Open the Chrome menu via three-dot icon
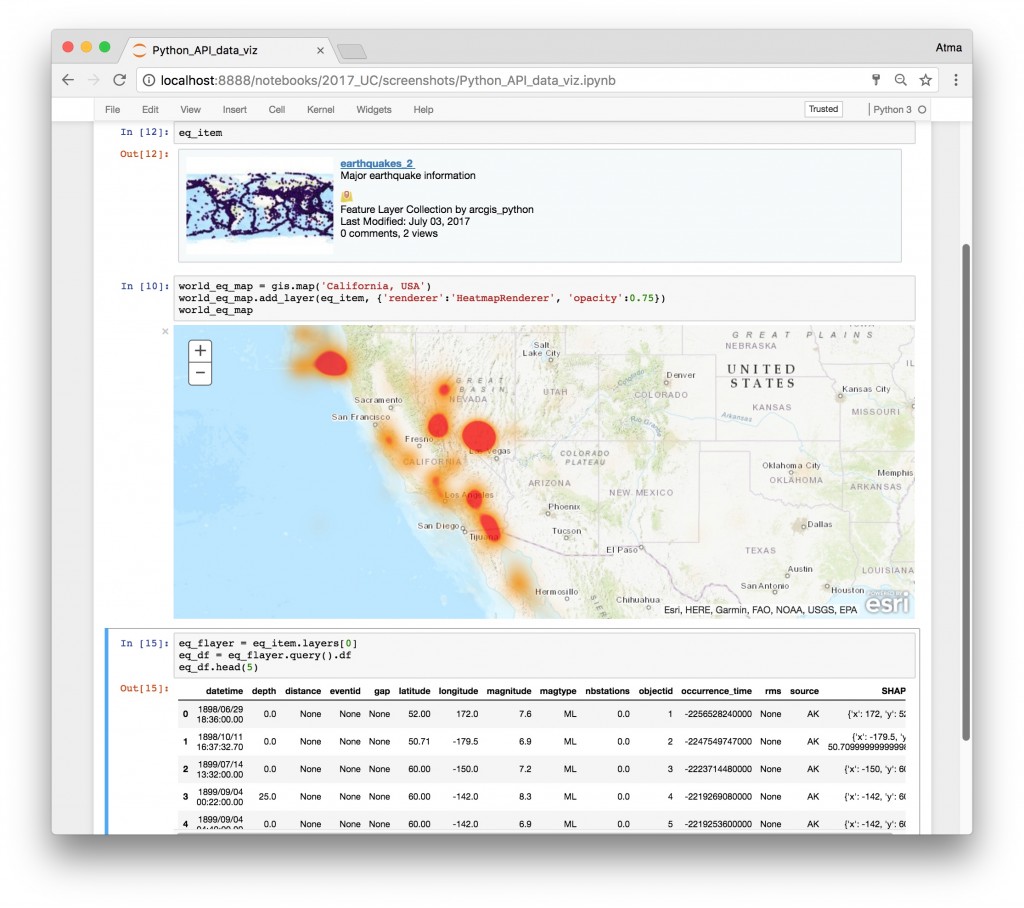1024x908 pixels. point(957,80)
